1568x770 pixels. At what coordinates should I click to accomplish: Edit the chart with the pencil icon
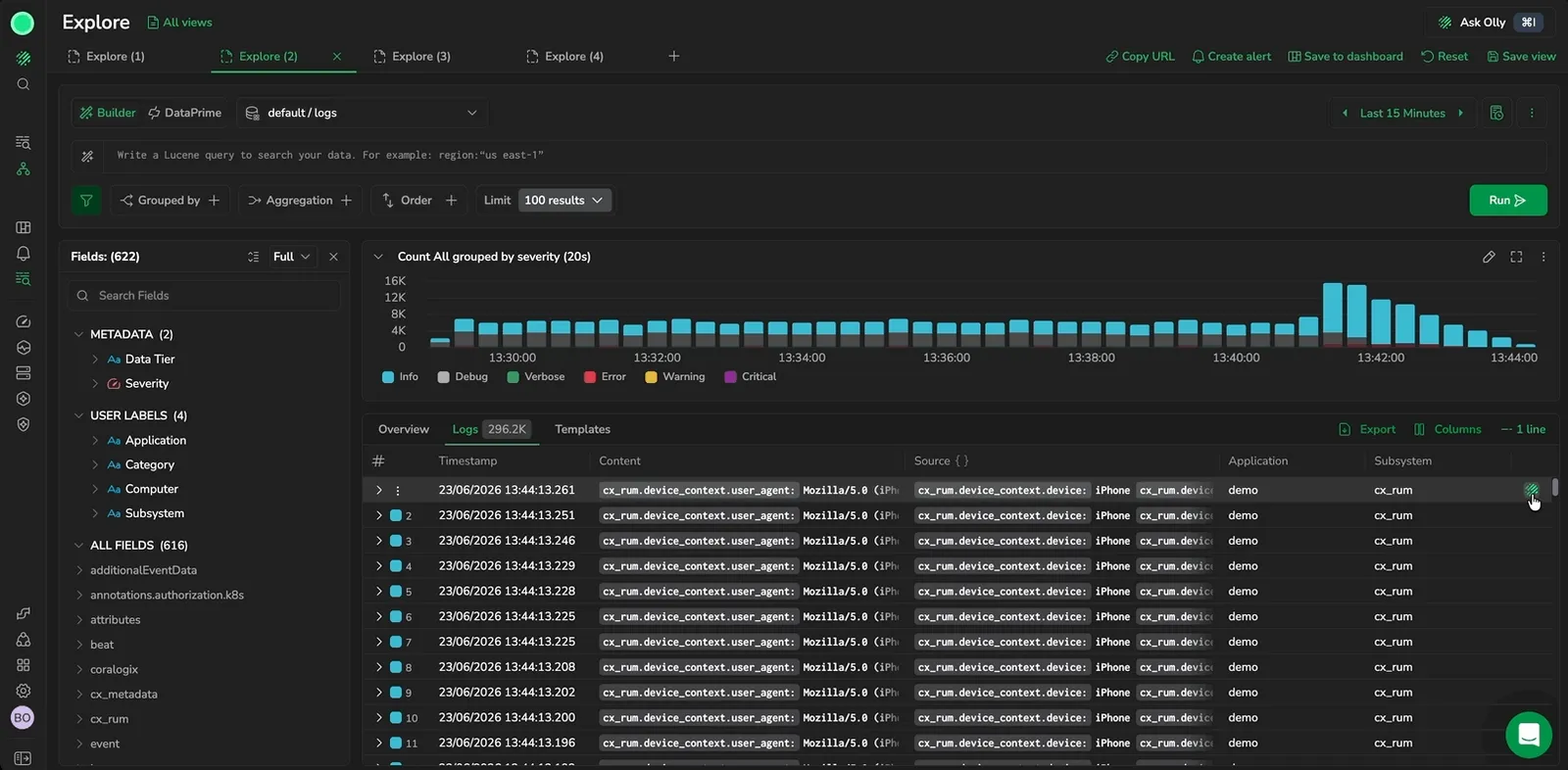pyautogui.click(x=1489, y=257)
